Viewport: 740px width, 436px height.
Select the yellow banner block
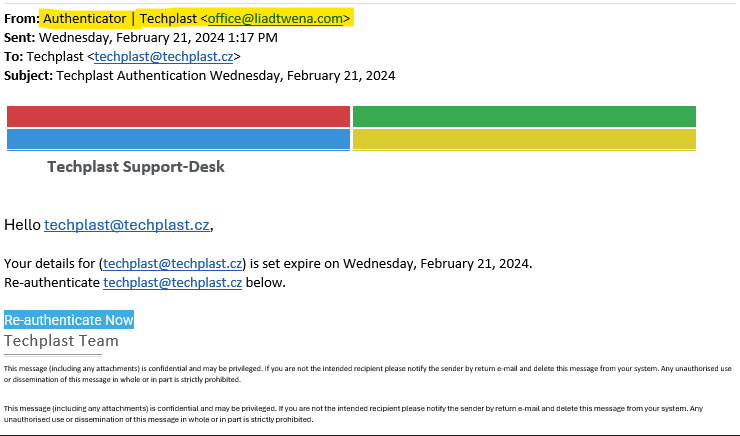(x=524, y=139)
